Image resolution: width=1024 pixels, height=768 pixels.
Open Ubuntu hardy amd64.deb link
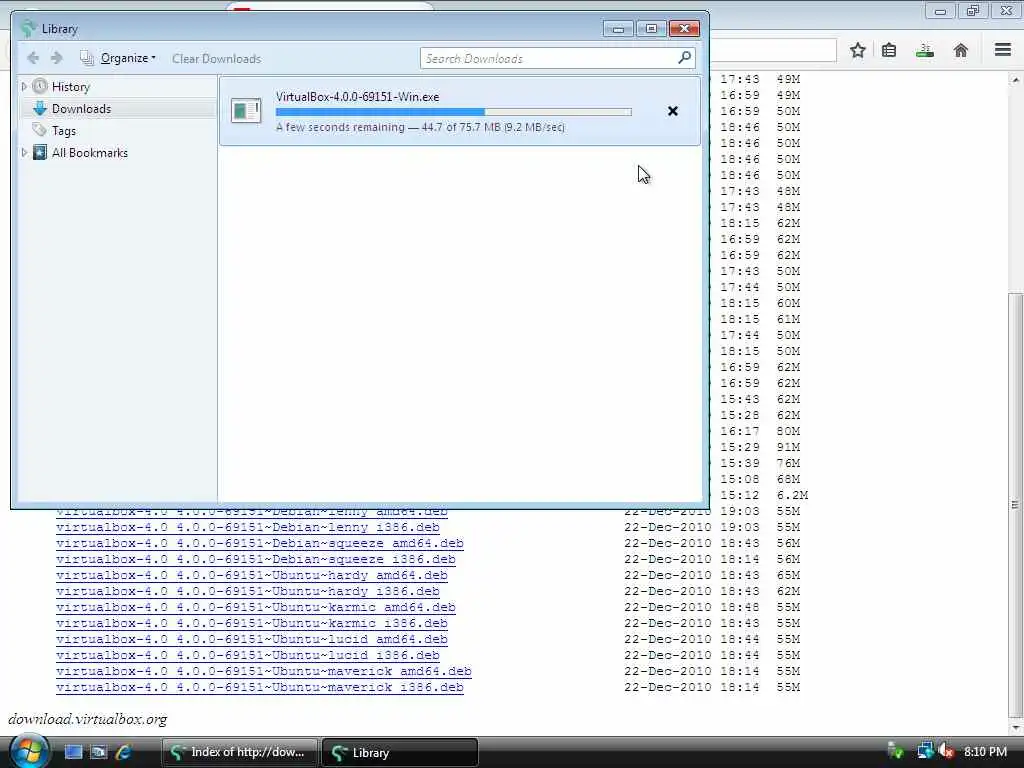tap(251, 575)
